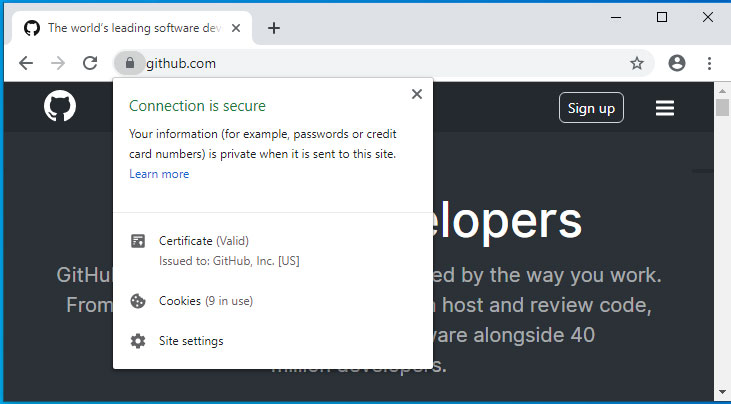The width and height of the screenshot is (731, 404).
Task: Click the GitHub Octocat logo on the page
Action: point(60,106)
